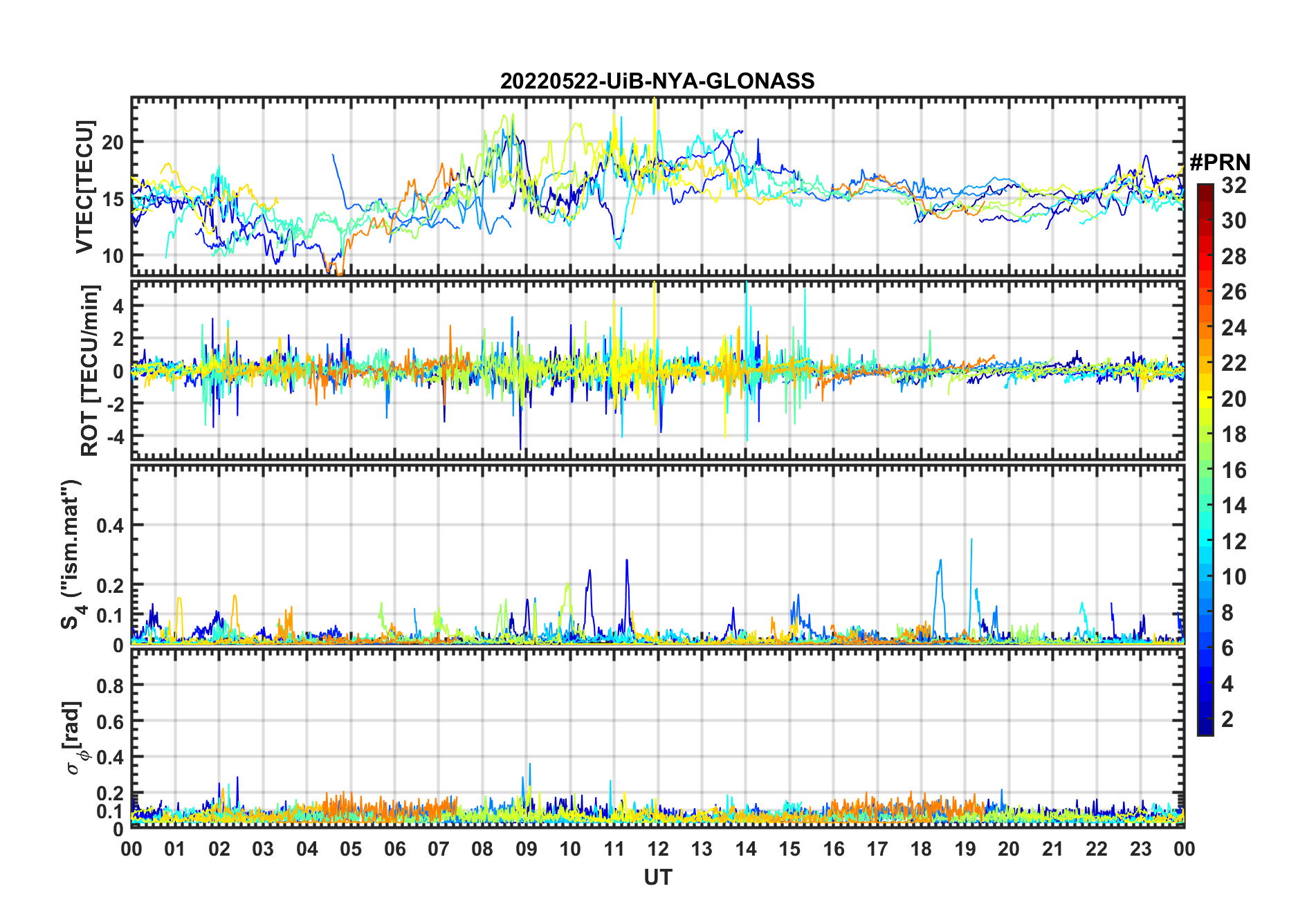1316x920 pixels.
Task: Select the 30 label on the PRN colorbar
Action: [x=1234, y=221]
